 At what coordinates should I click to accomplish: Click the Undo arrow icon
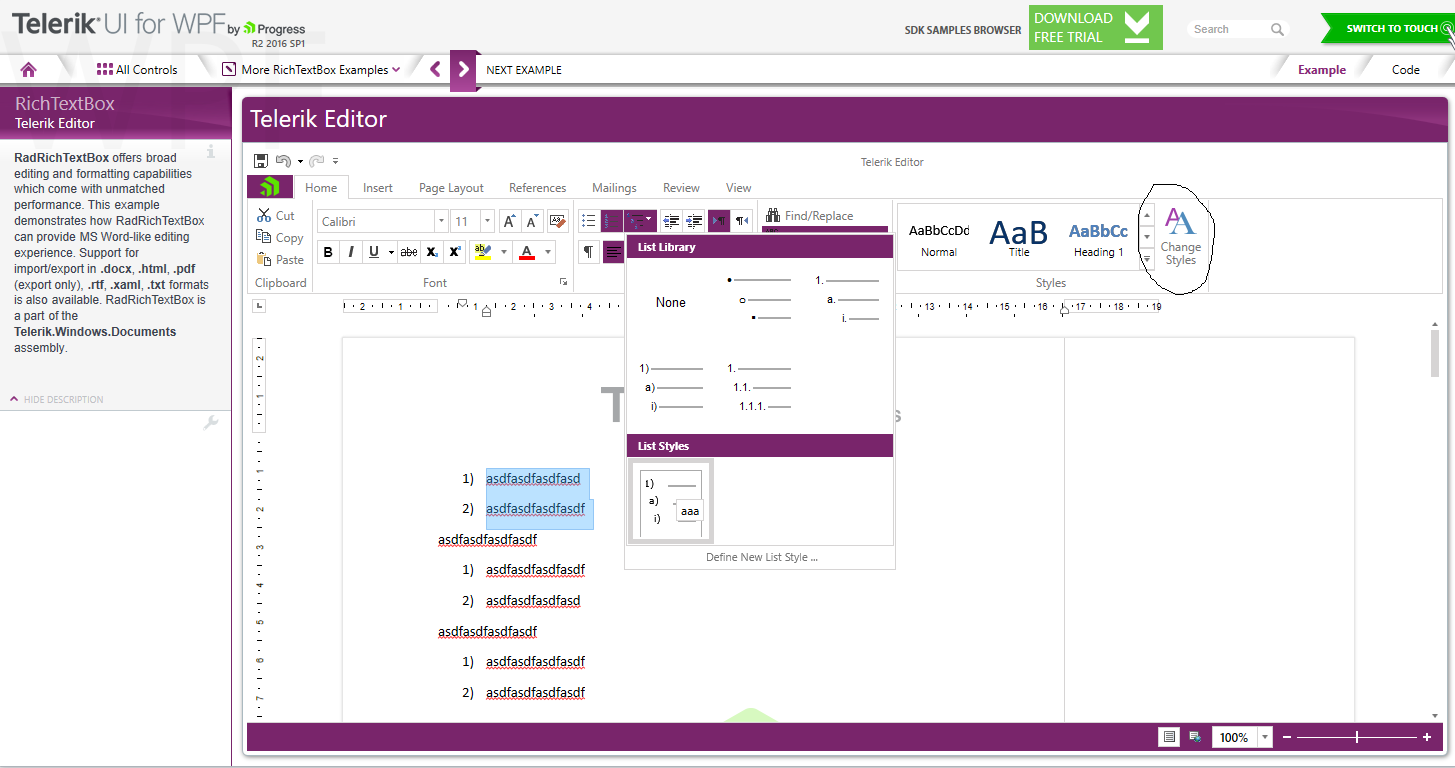pyautogui.click(x=283, y=161)
